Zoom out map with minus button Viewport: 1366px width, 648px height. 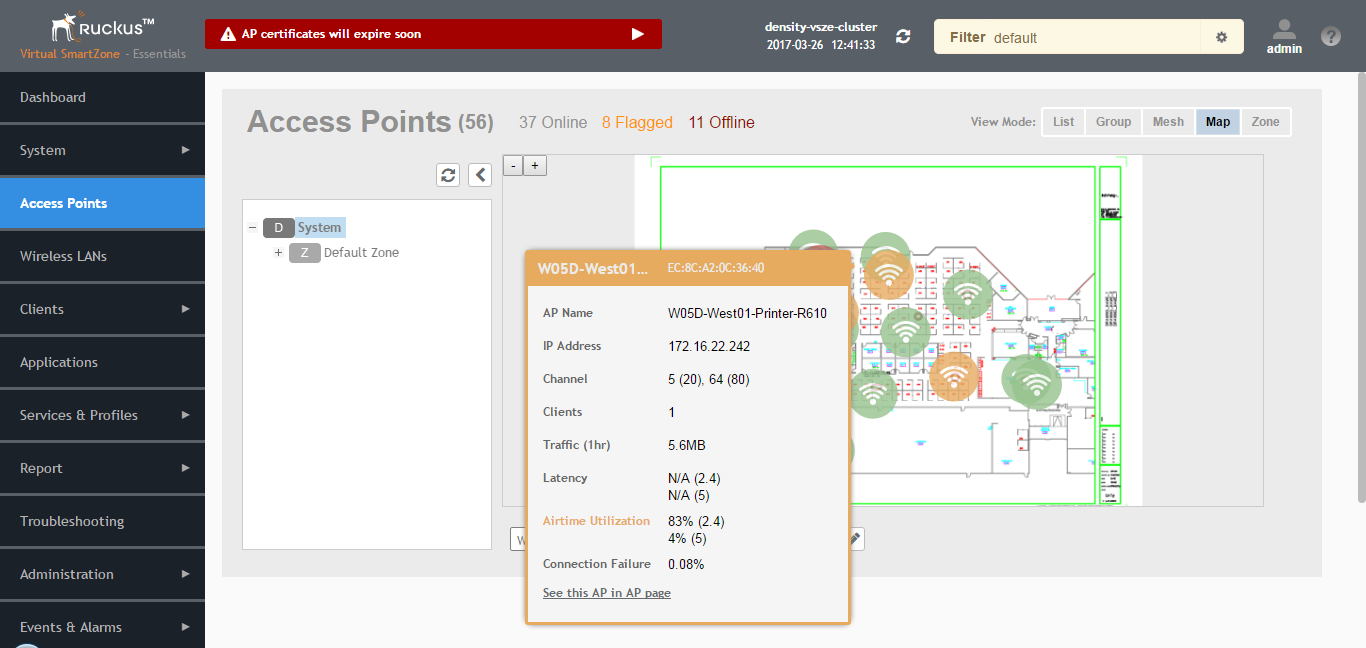(513, 165)
